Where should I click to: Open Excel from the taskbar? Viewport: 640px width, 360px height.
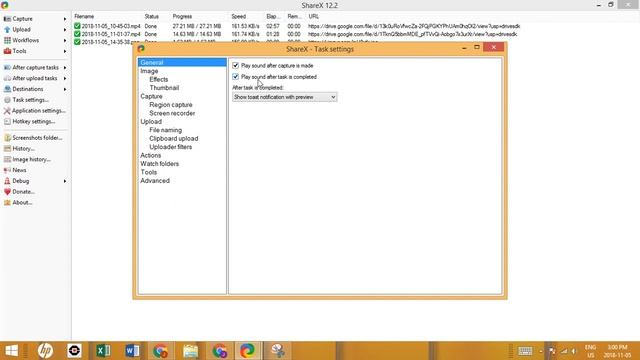[103, 351]
